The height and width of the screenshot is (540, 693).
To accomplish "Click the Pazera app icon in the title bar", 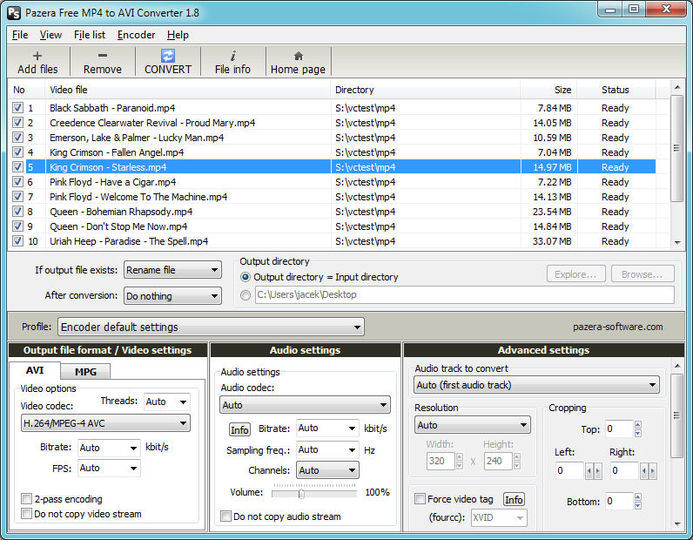I will (14, 13).
